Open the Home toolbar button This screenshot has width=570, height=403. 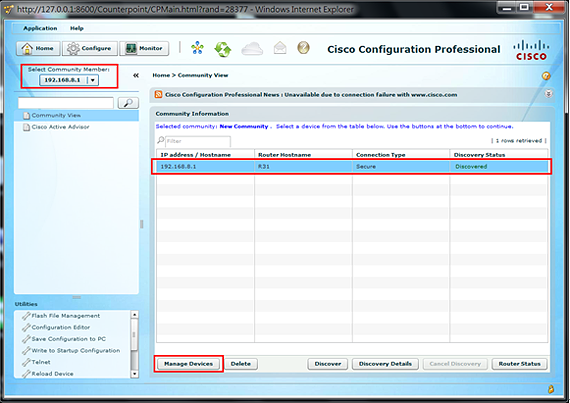click(x=38, y=48)
